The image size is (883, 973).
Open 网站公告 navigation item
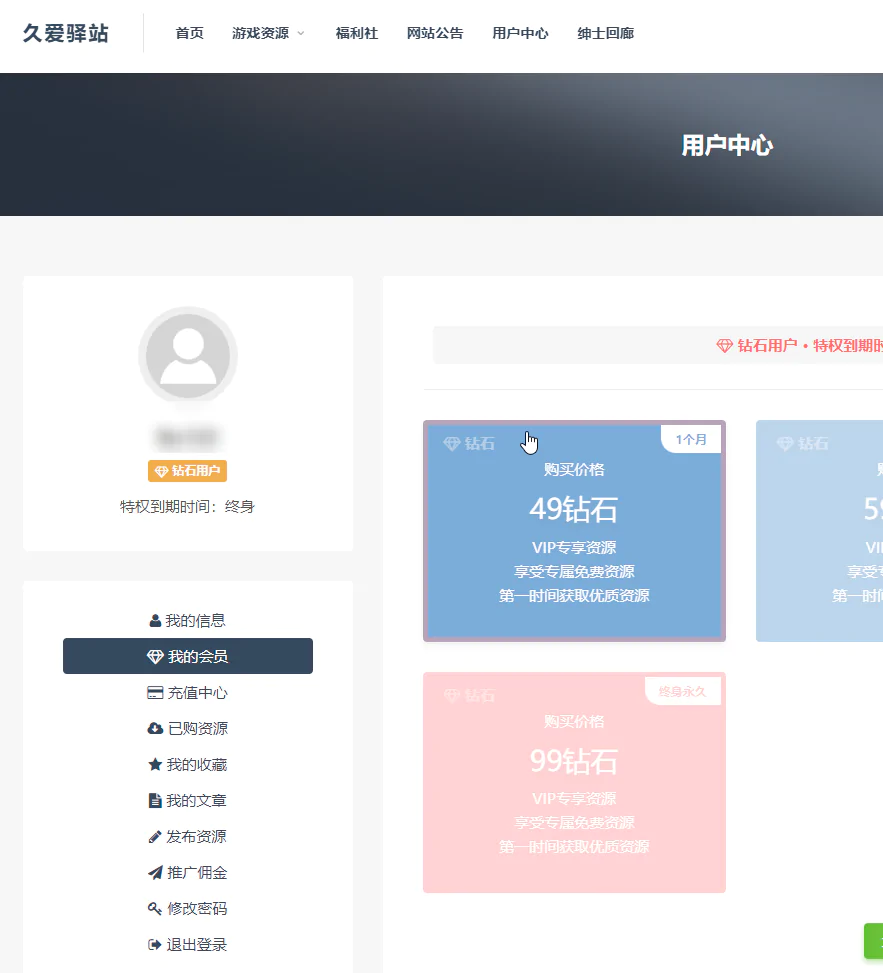click(435, 34)
